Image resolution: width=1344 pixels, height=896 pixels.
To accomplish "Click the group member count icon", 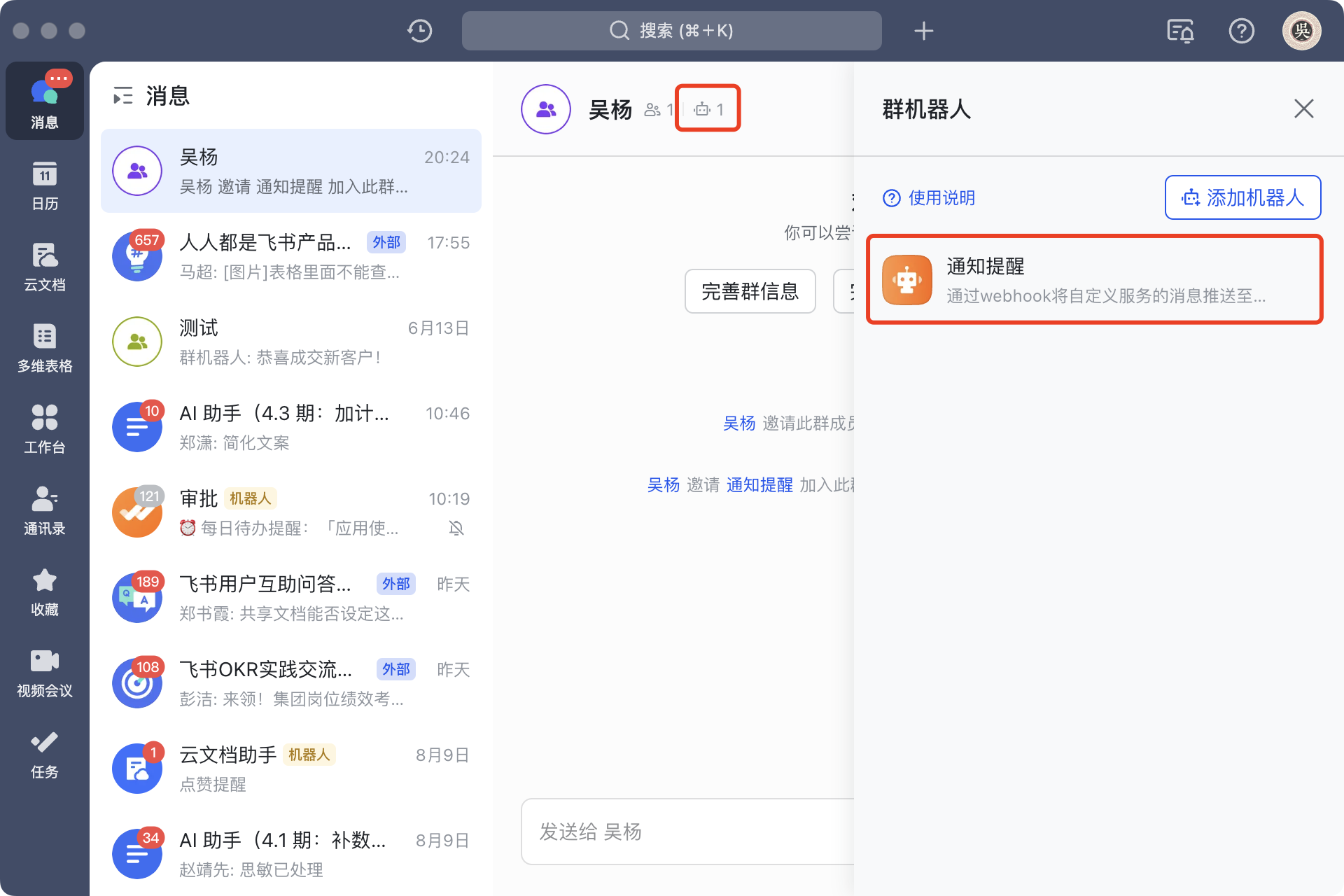I will tap(659, 109).
